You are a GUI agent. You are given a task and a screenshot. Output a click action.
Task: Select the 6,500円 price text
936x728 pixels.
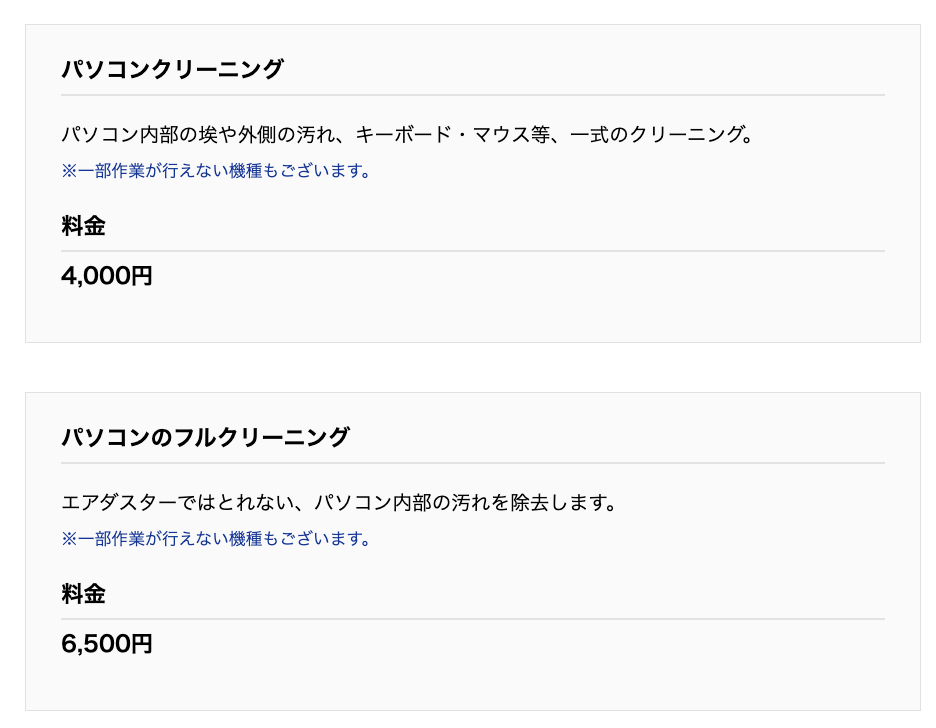pos(107,644)
